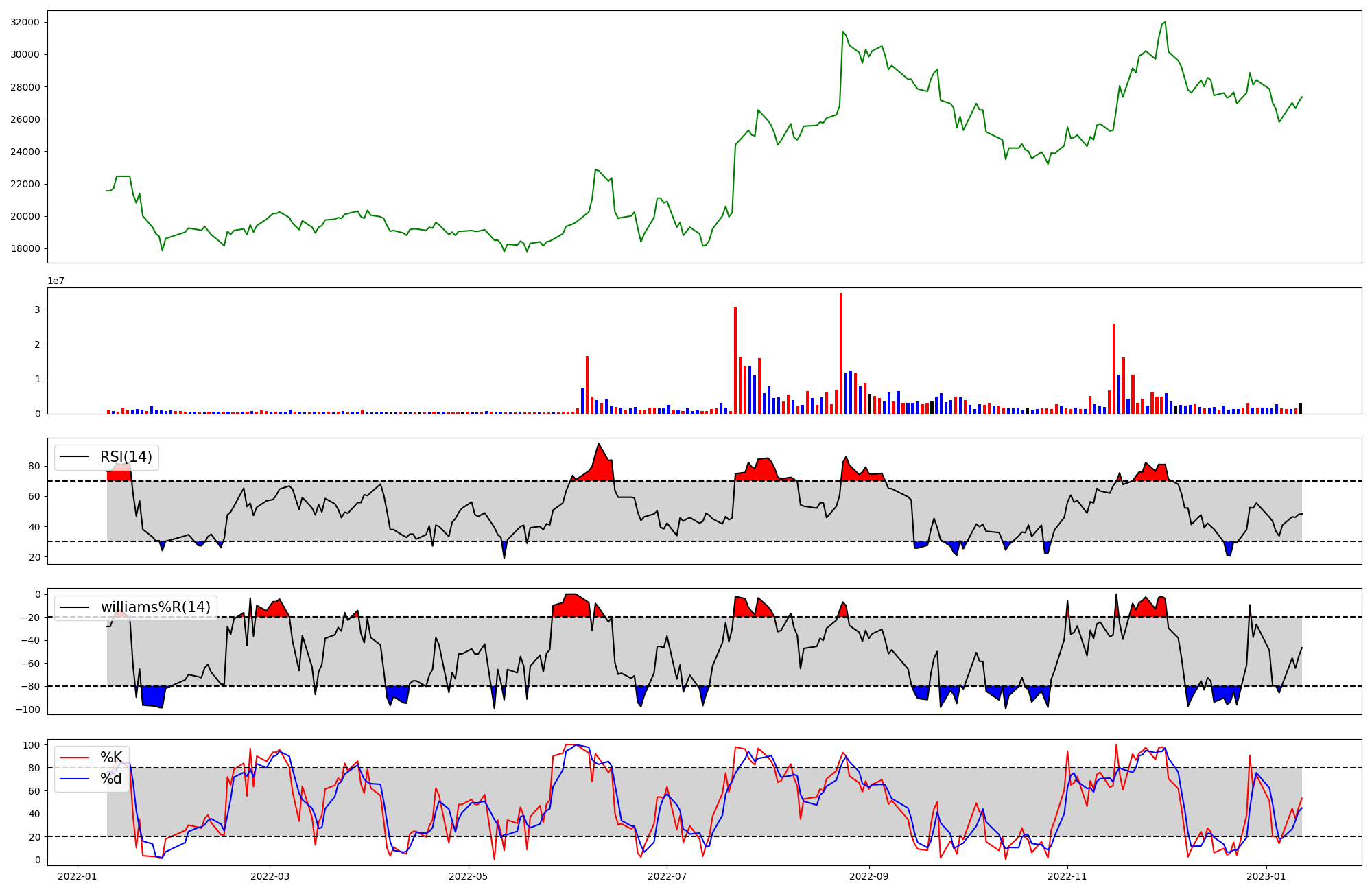Click the 18000 price axis tick label
This screenshot has height=892, width=1372.
click(25, 248)
